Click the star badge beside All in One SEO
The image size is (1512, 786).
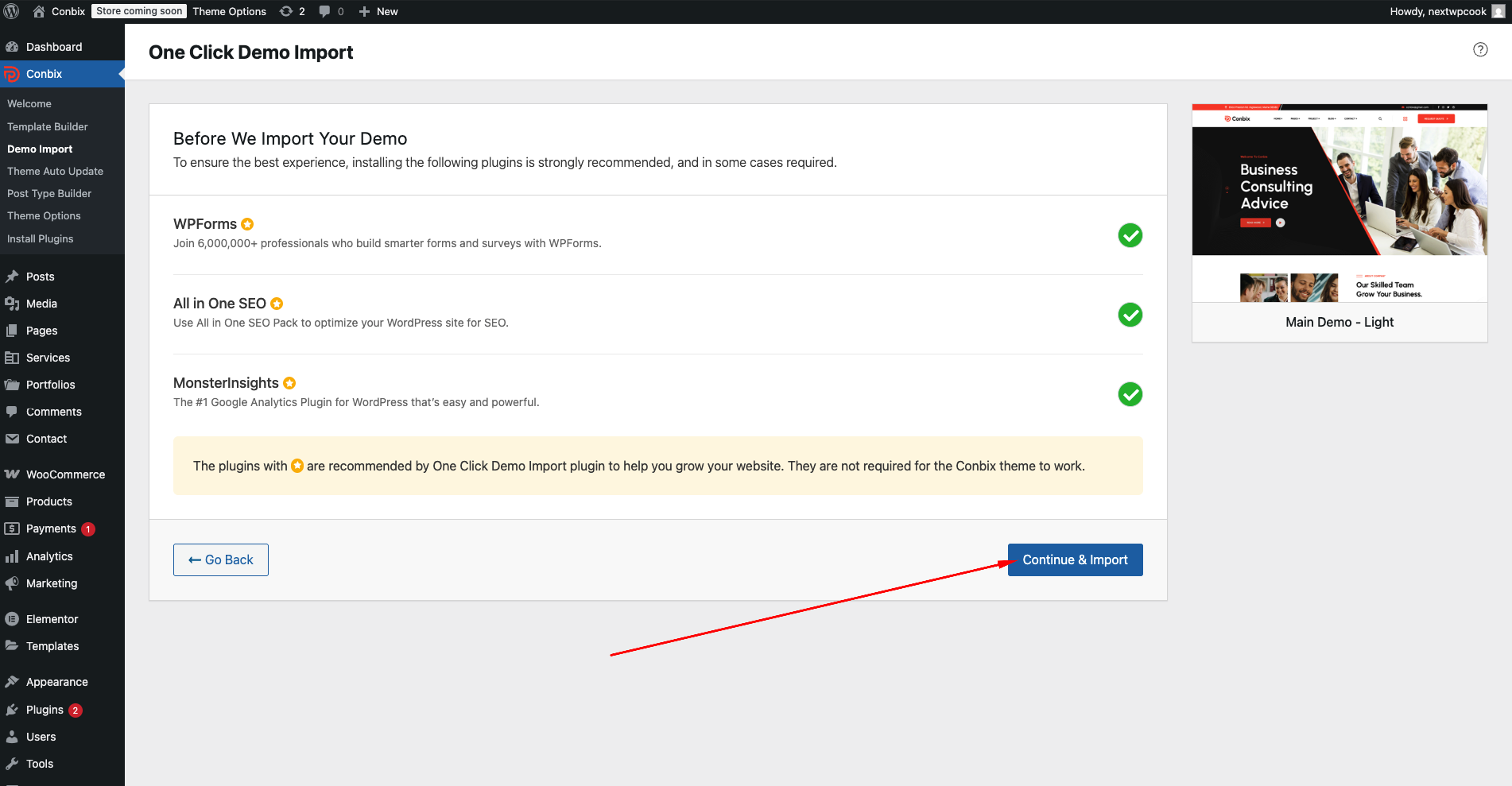(x=277, y=304)
